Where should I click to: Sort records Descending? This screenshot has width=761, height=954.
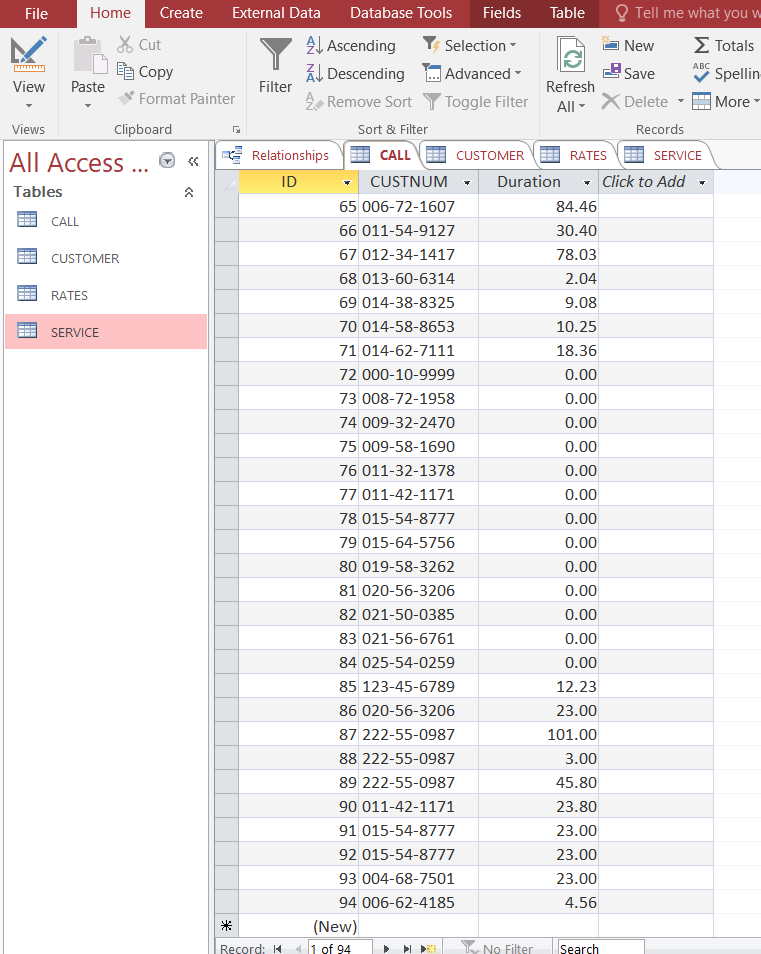[x=355, y=74]
